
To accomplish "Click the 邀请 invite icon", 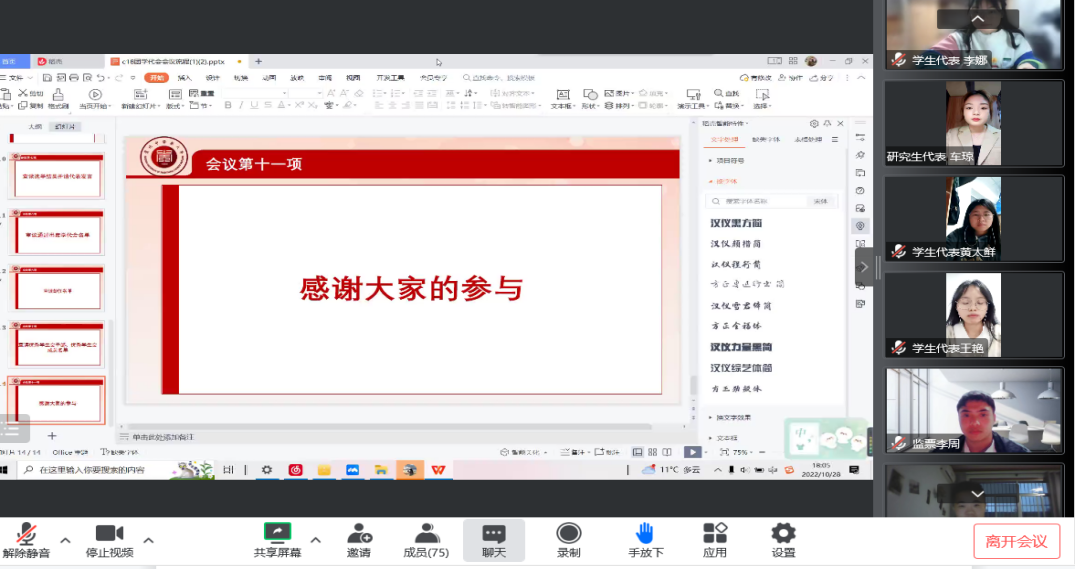I will point(359,534).
